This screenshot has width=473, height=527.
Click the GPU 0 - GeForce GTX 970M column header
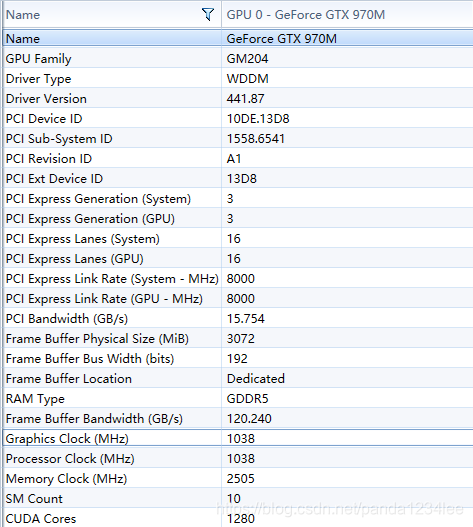tap(347, 14)
